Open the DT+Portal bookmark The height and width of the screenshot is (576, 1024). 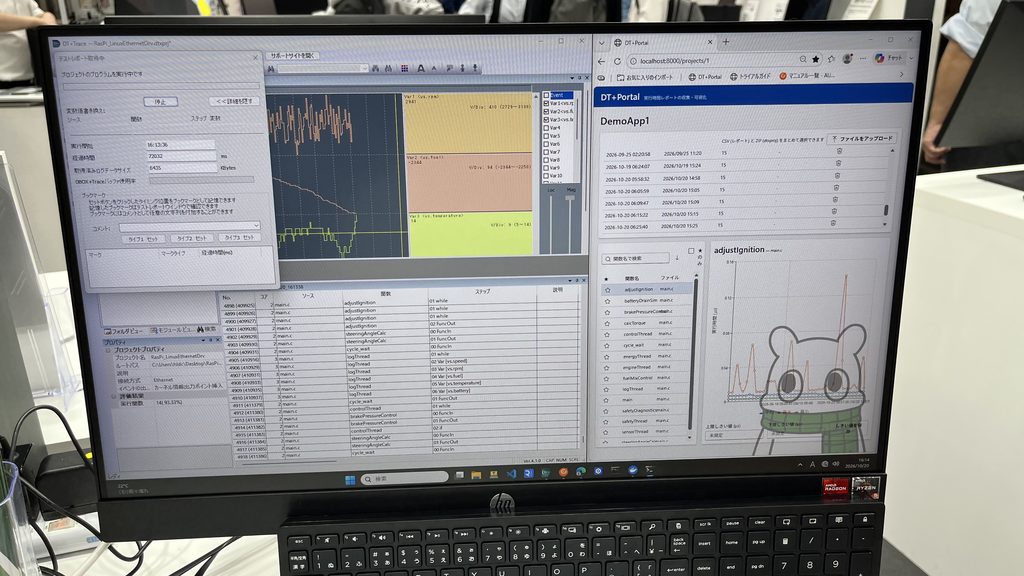(x=705, y=76)
